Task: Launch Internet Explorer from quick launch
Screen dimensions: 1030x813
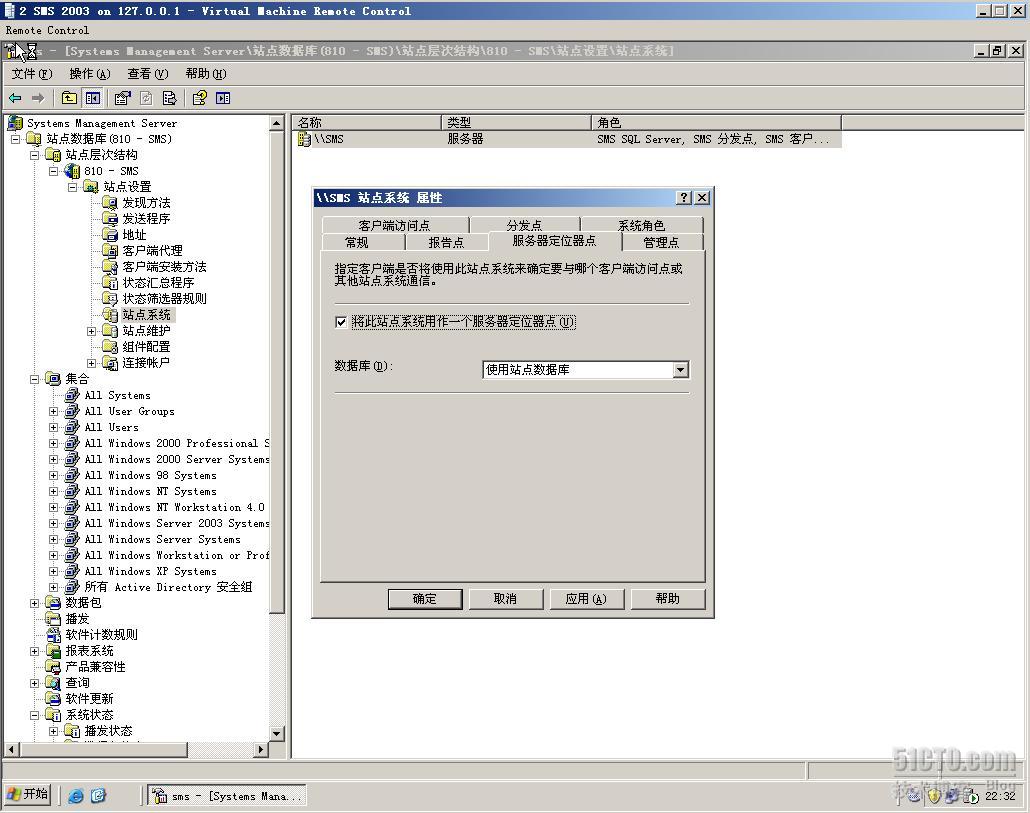Action: (x=76, y=796)
